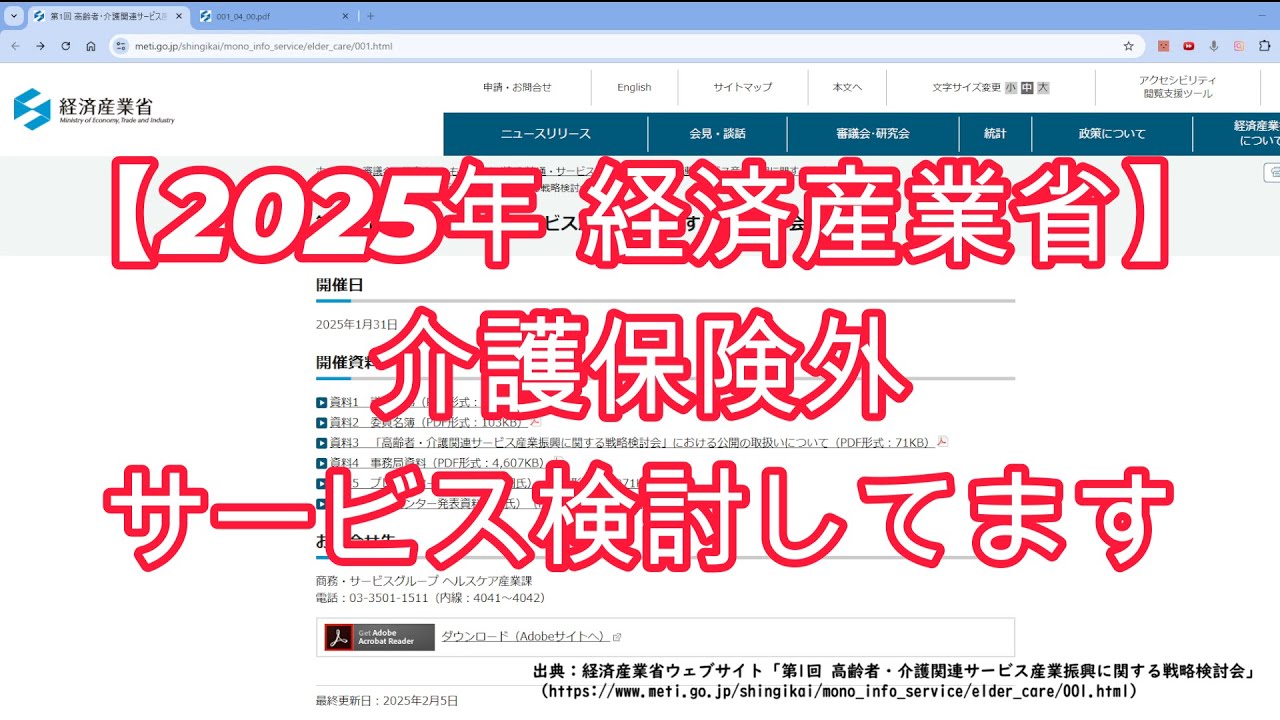Open 資料3 公開の取扱いについて PDF link
Image resolution: width=1280 pixels, height=720 pixels.
(x=631, y=442)
